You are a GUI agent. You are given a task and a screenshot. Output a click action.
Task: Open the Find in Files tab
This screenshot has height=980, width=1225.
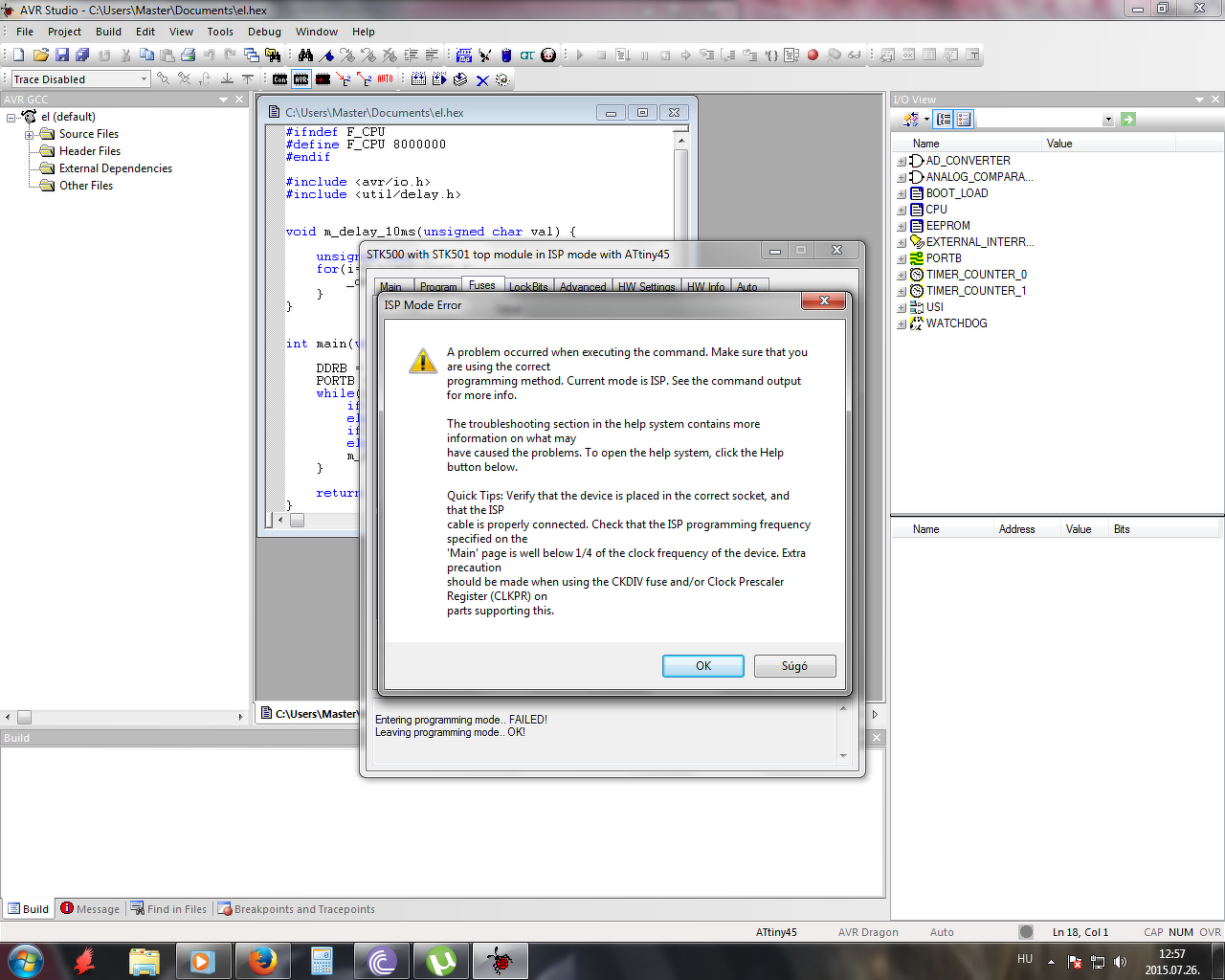click(x=169, y=909)
